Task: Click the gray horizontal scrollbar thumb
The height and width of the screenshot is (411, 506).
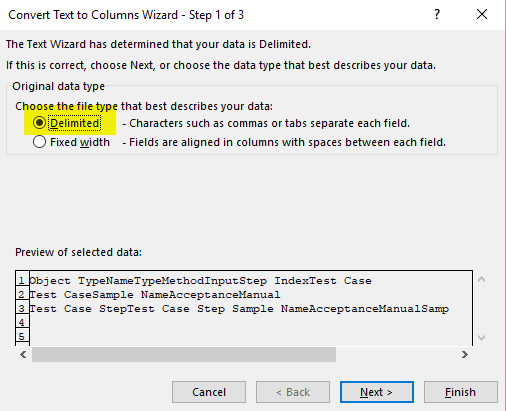Action: (x=184, y=354)
